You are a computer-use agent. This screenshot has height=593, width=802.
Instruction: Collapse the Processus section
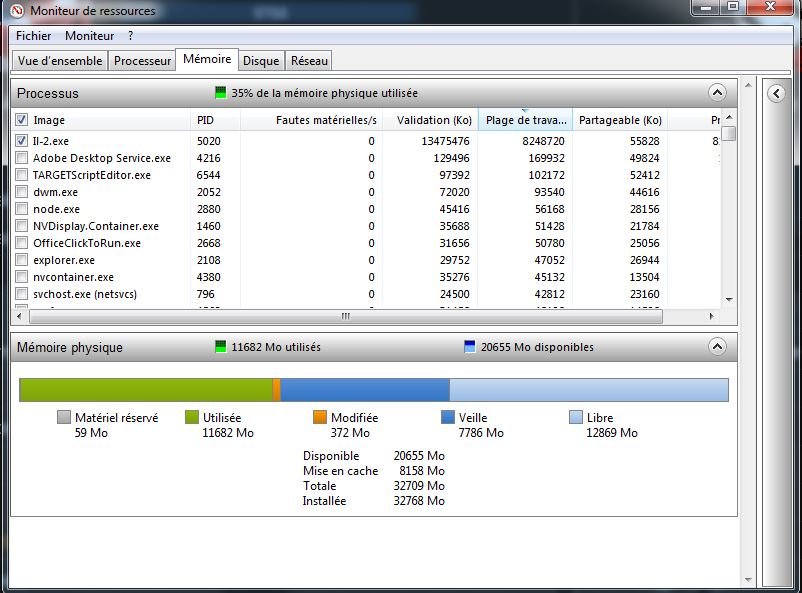pos(717,93)
